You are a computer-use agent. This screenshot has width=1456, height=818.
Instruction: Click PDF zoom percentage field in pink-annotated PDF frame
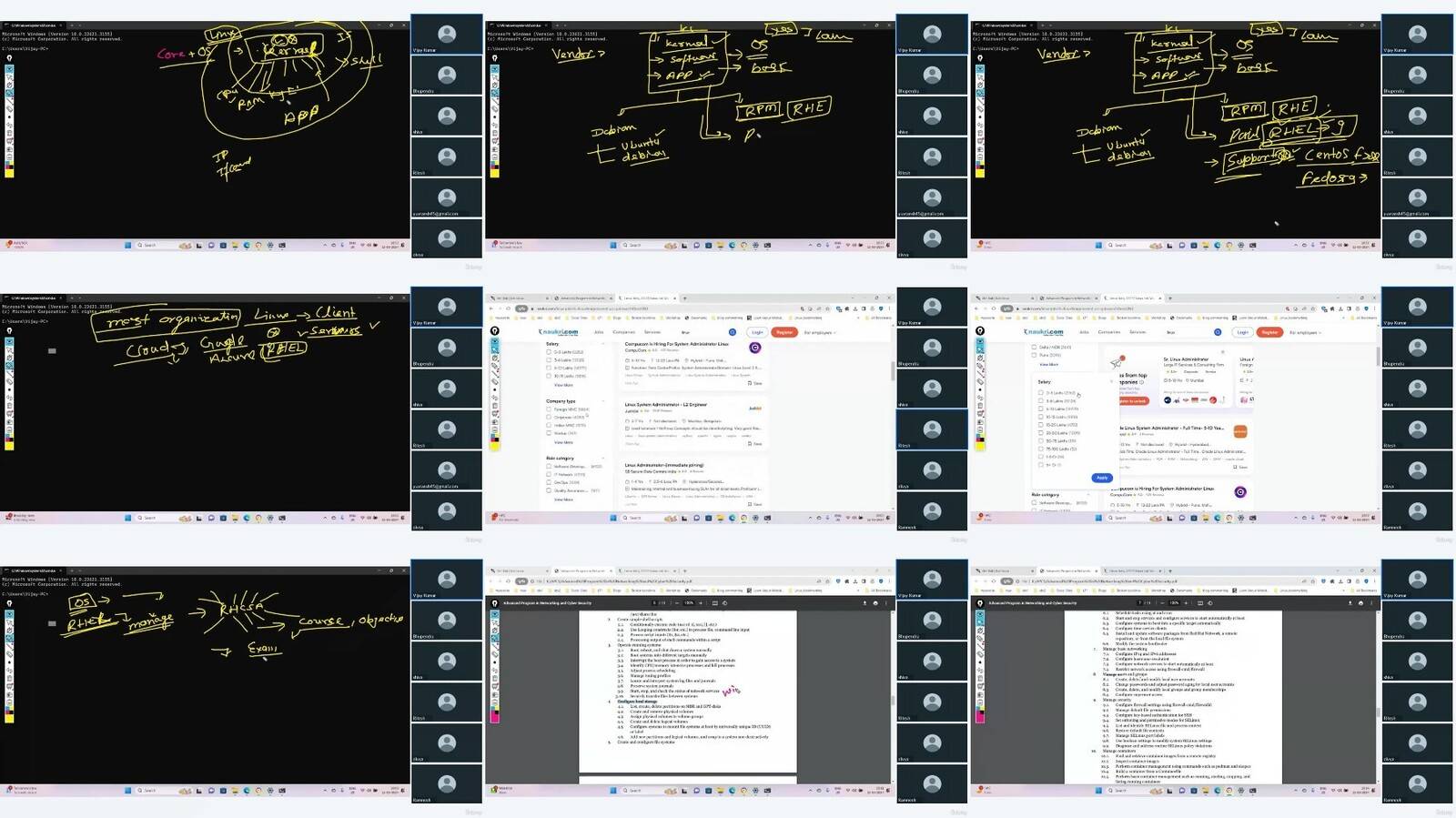(x=690, y=602)
